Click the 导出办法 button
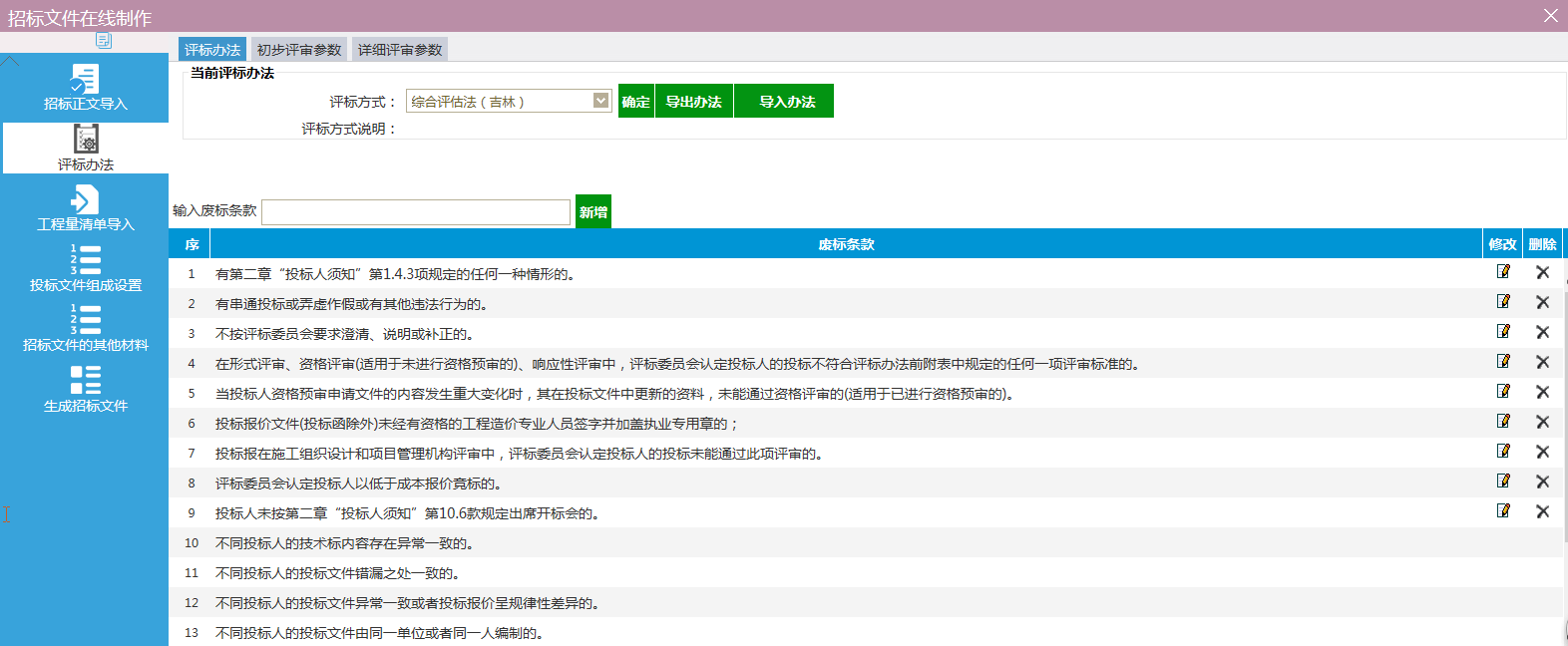Image resolution: width=1568 pixels, height=646 pixels. [x=694, y=101]
